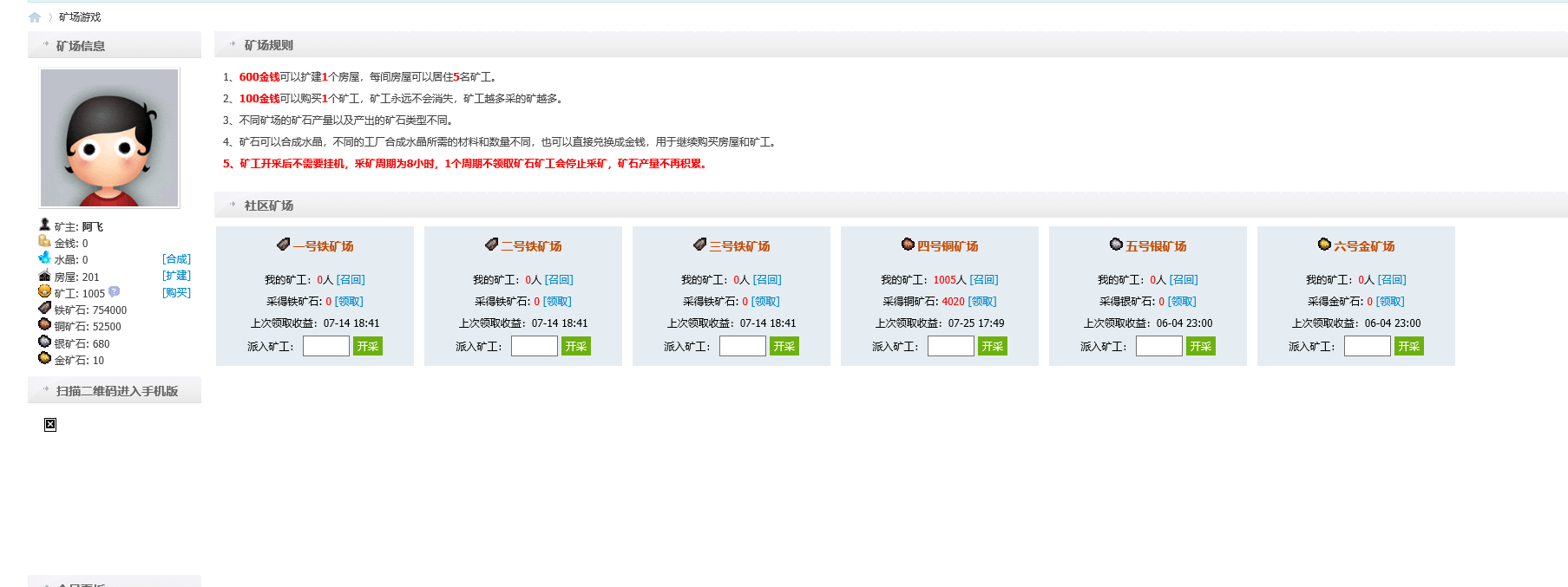
Task: Click the 社区矿场 section header
Action: (x=891, y=205)
